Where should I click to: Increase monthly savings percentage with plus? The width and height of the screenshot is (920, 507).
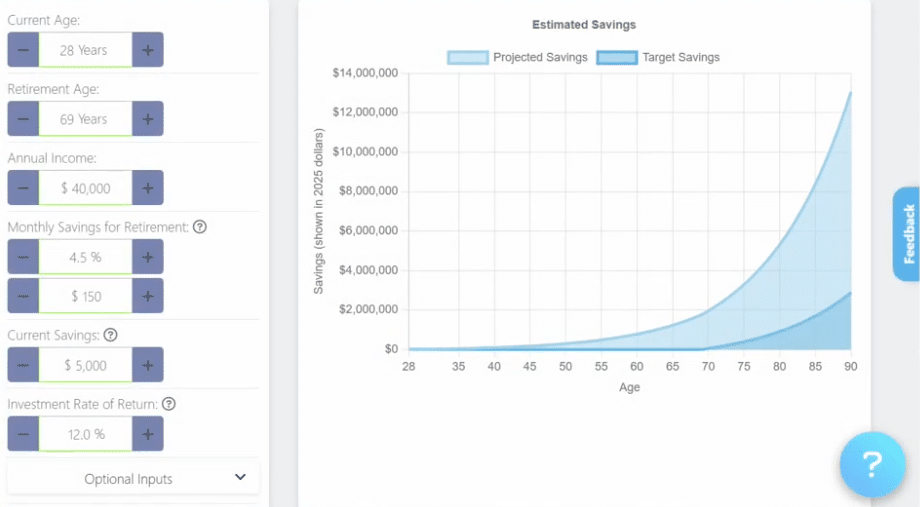coord(147,257)
